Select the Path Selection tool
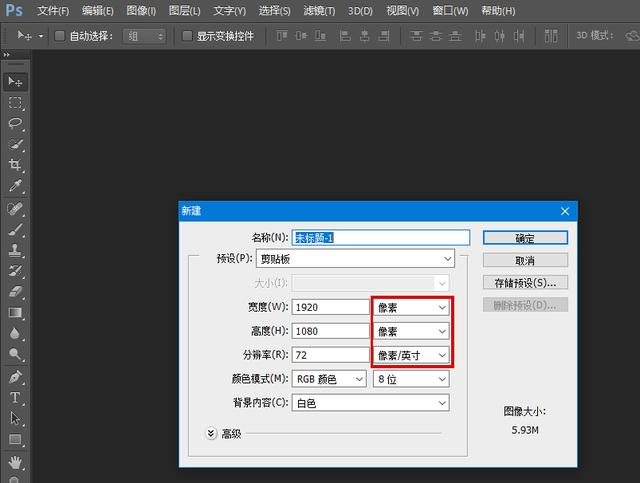Viewport: 640px width, 483px height. (15, 418)
